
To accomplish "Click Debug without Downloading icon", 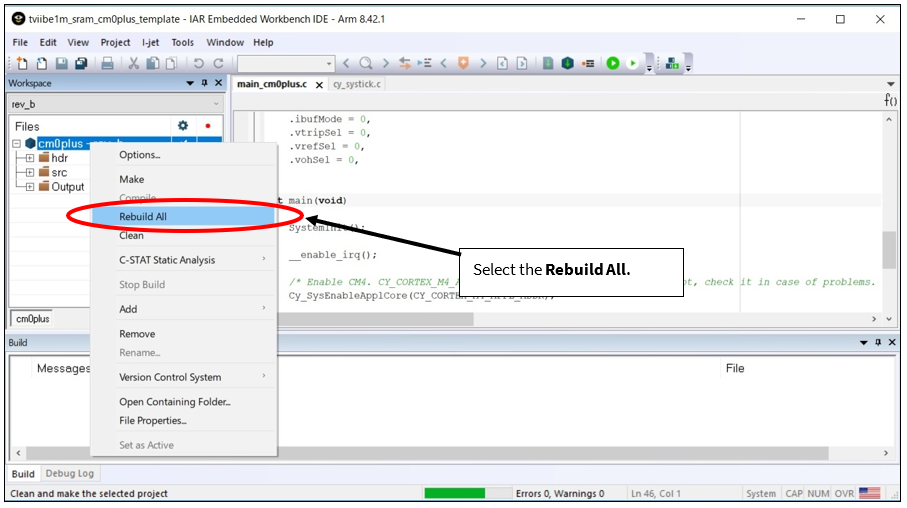I will [x=633, y=63].
